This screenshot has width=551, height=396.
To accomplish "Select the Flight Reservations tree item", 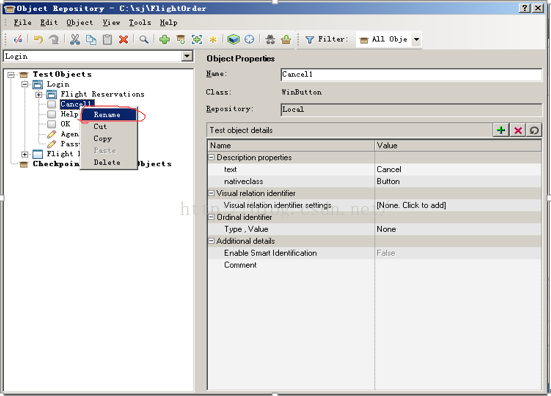I will point(102,94).
